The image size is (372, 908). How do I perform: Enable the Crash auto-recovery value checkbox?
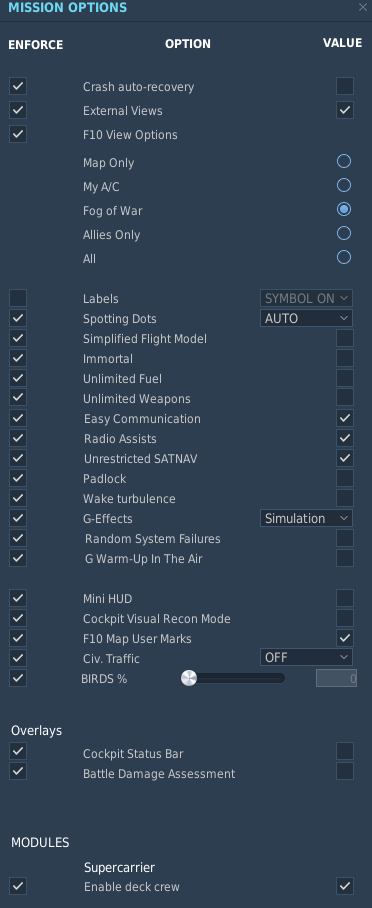coord(345,86)
